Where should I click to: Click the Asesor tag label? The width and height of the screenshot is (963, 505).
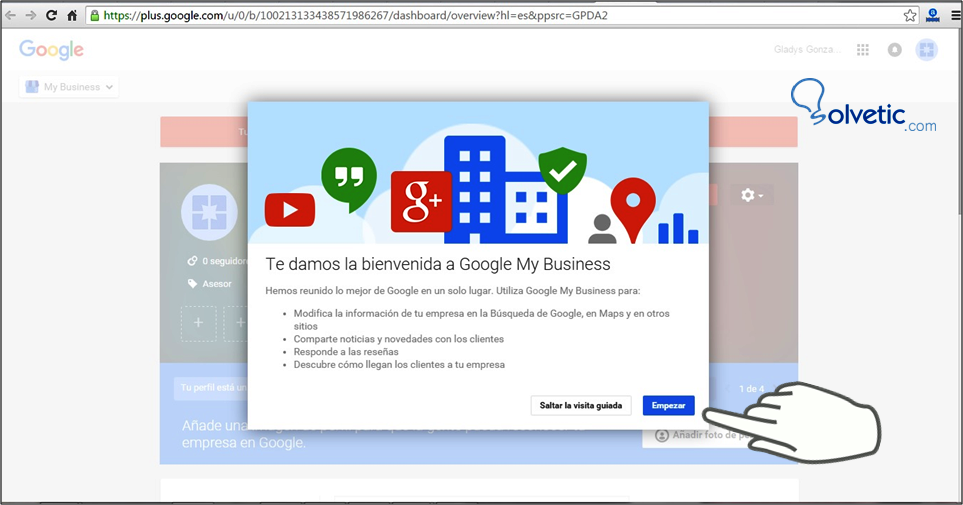click(x=217, y=284)
